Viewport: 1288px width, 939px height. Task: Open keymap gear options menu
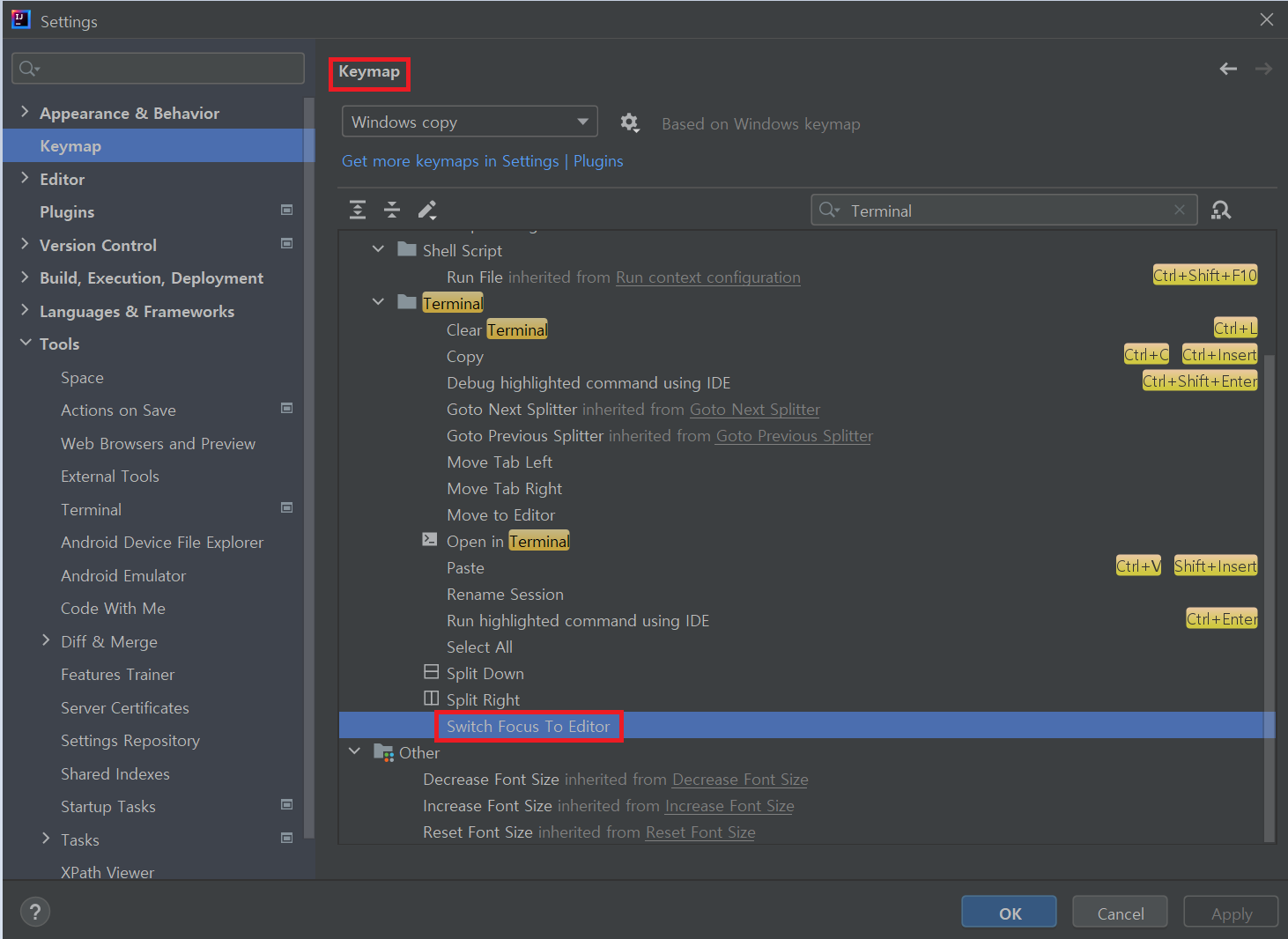tap(629, 122)
